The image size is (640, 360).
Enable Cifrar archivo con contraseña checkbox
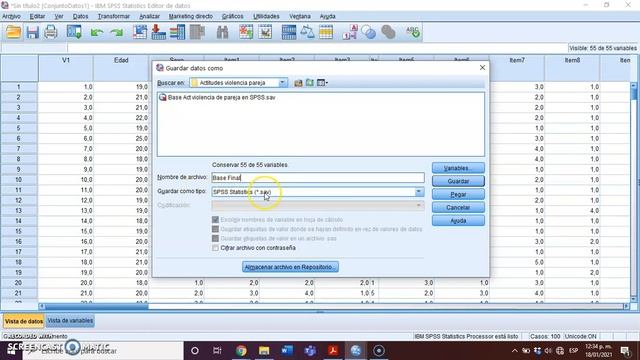[x=215, y=248]
